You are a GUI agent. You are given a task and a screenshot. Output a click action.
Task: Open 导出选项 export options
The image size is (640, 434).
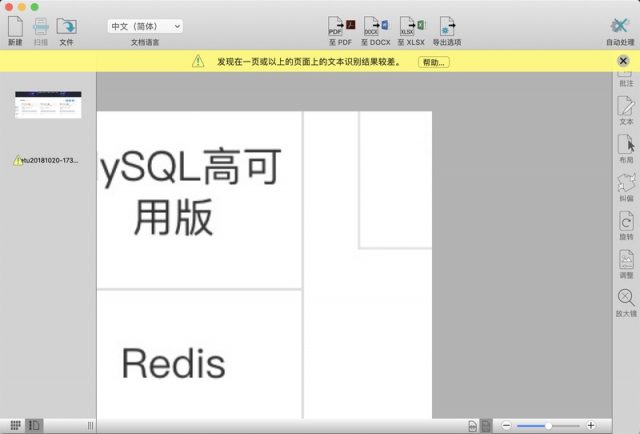pos(447,31)
